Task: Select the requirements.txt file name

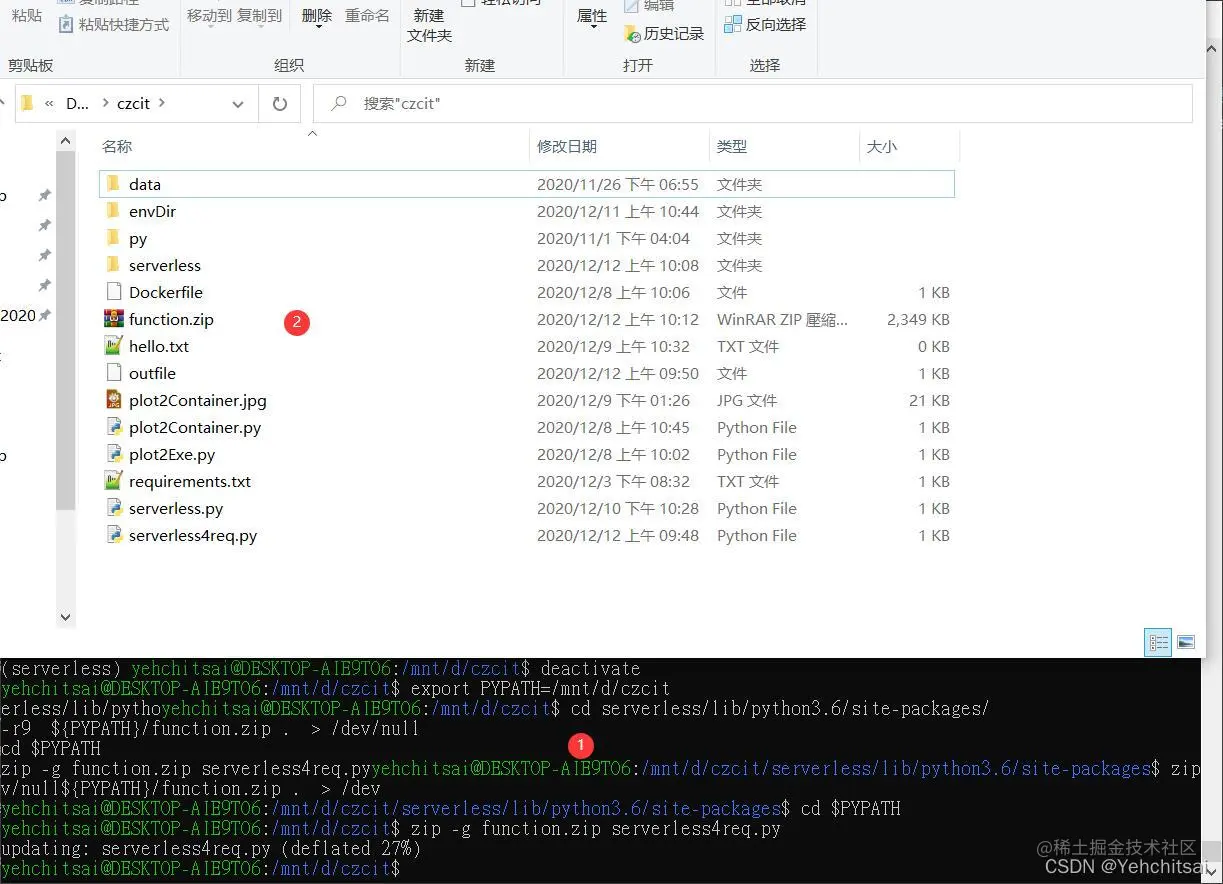Action: point(190,481)
